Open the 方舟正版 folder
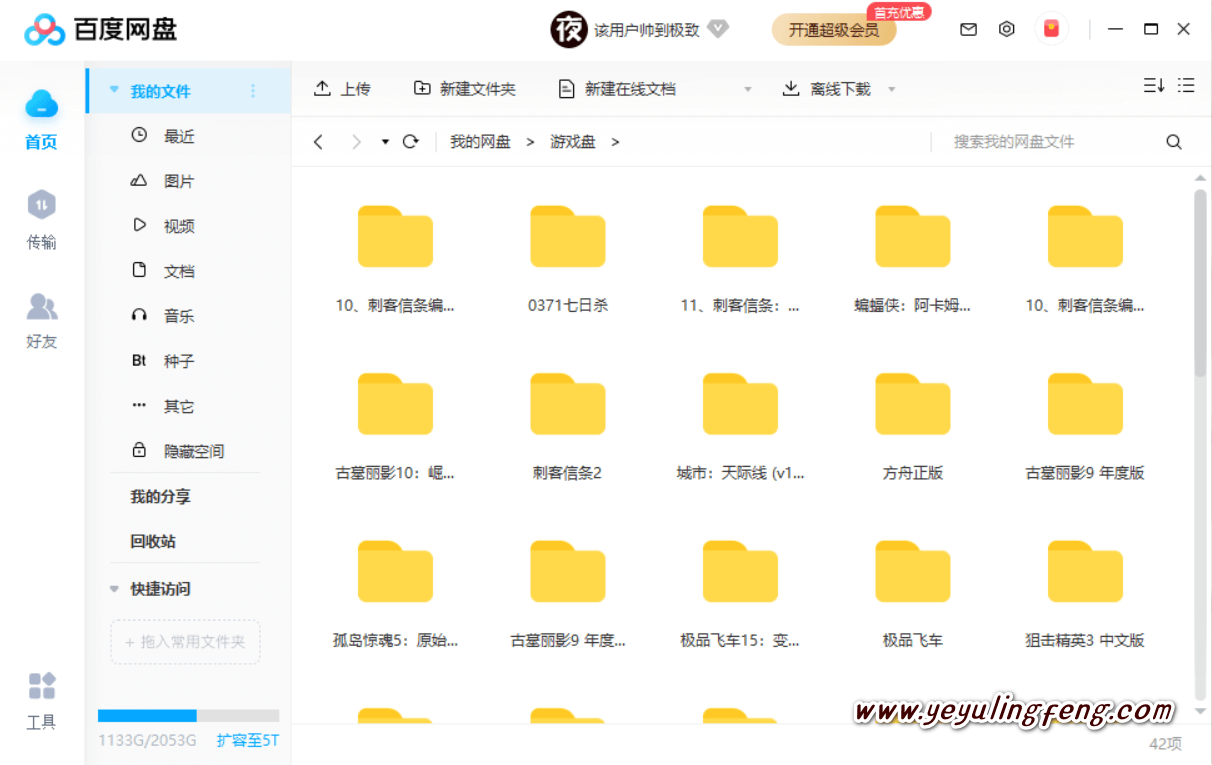This screenshot has width=1212, height=765. click(x=913, y=427)
